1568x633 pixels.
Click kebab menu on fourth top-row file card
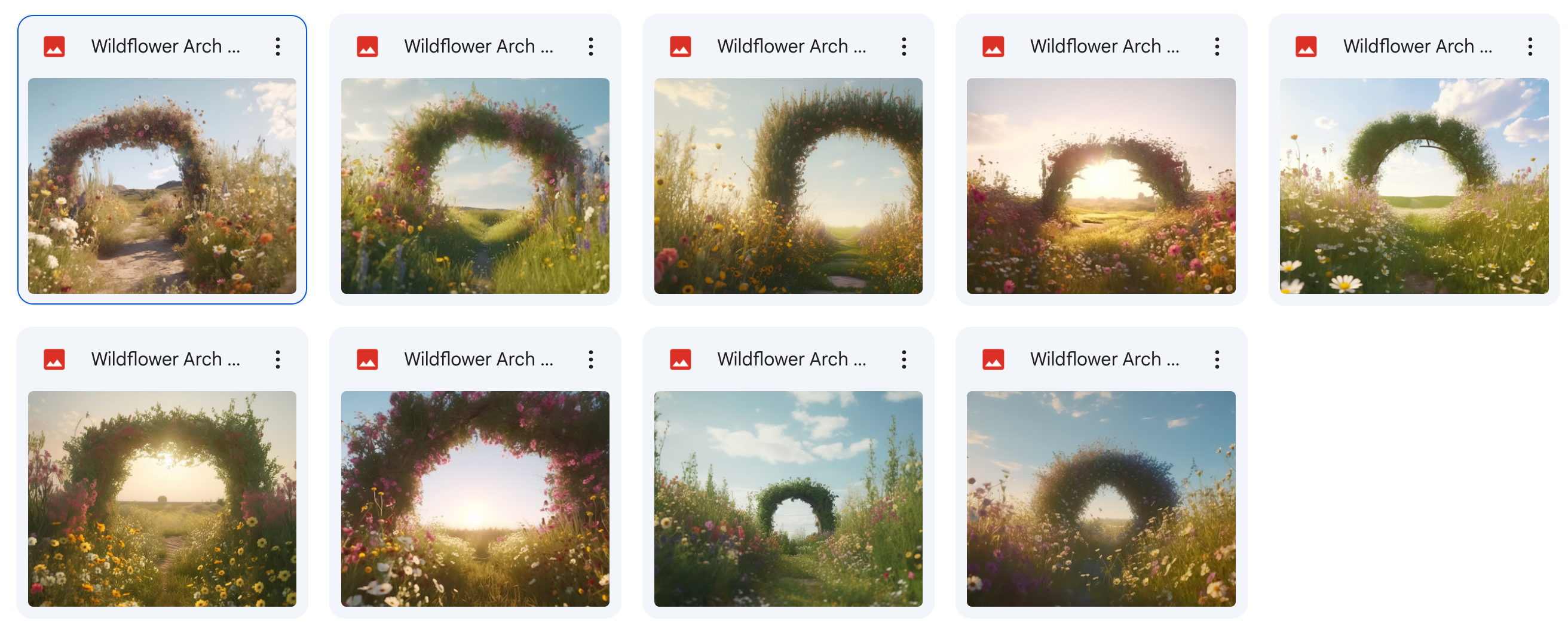click(x=1217, y=47)
